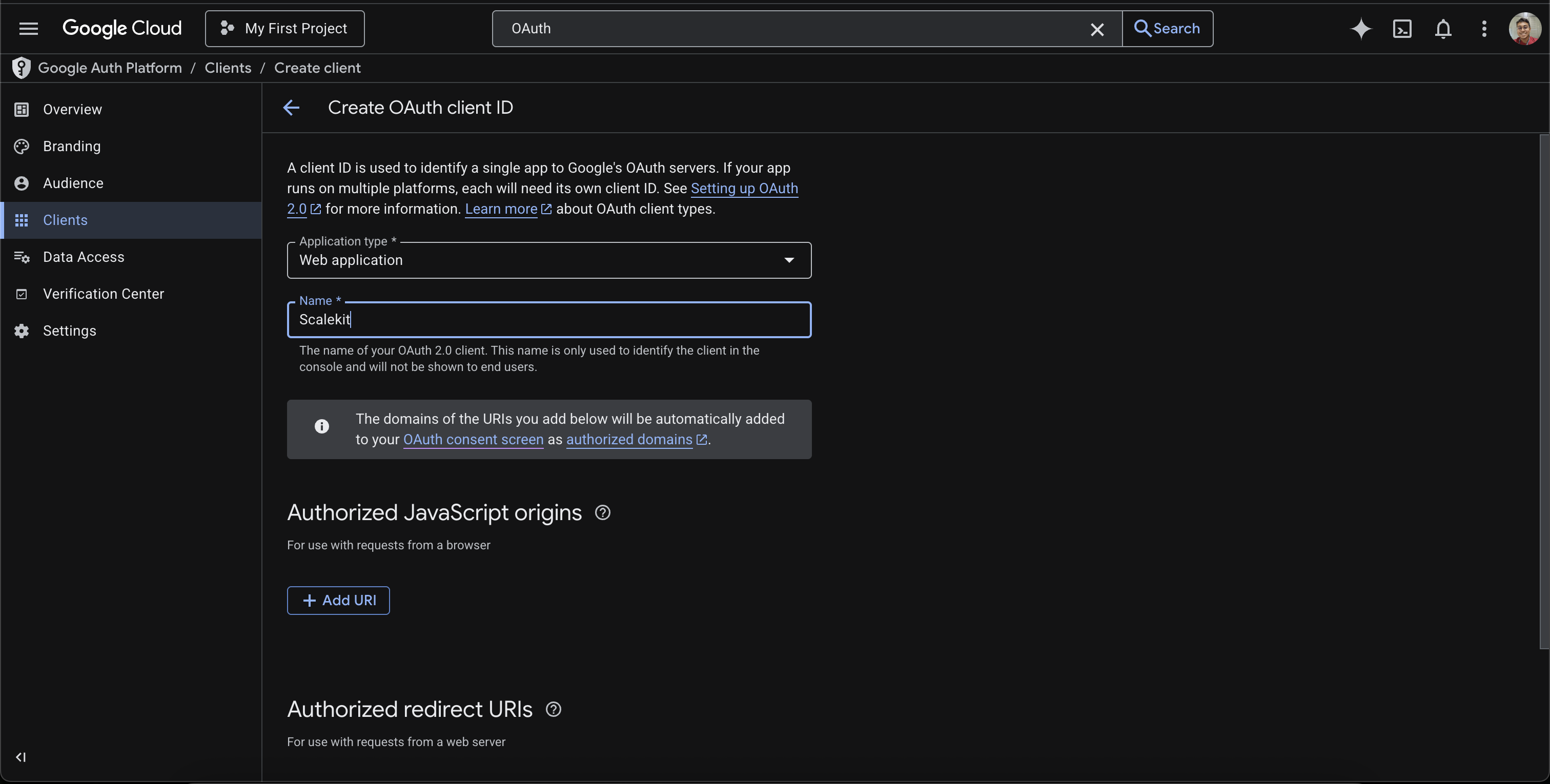Viewport: 1550px width, 784px height.
Task: Follow the Learn more link about client types
Action: [501, 209]
